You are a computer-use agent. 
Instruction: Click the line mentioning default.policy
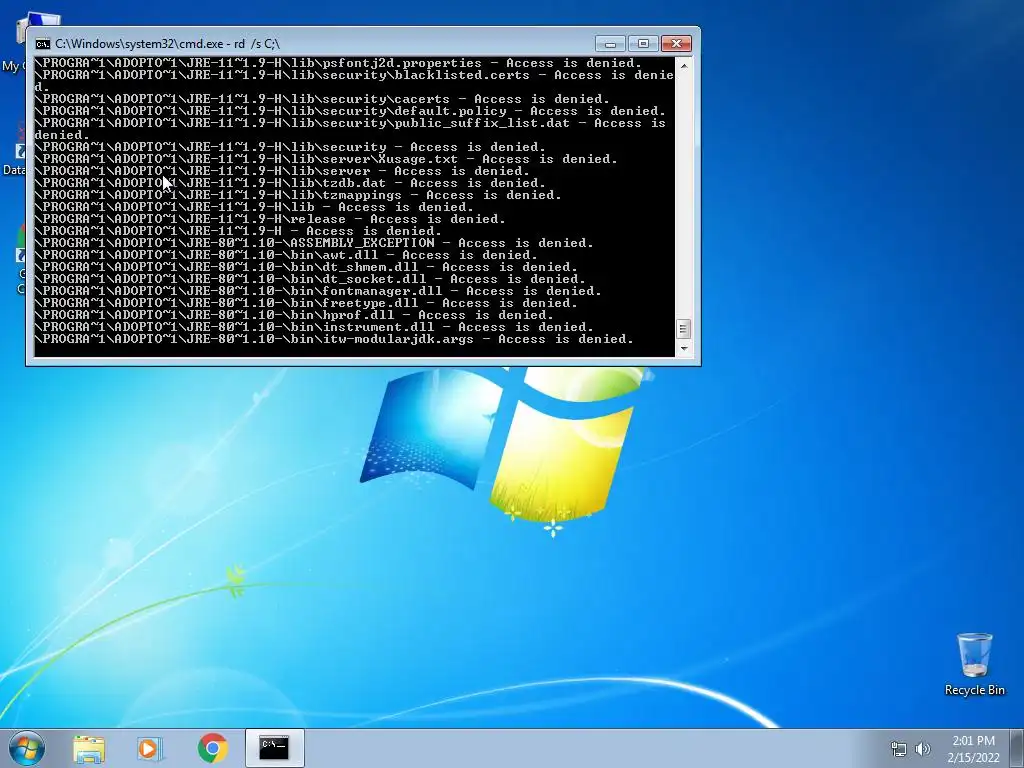click(x=350, y=111)
